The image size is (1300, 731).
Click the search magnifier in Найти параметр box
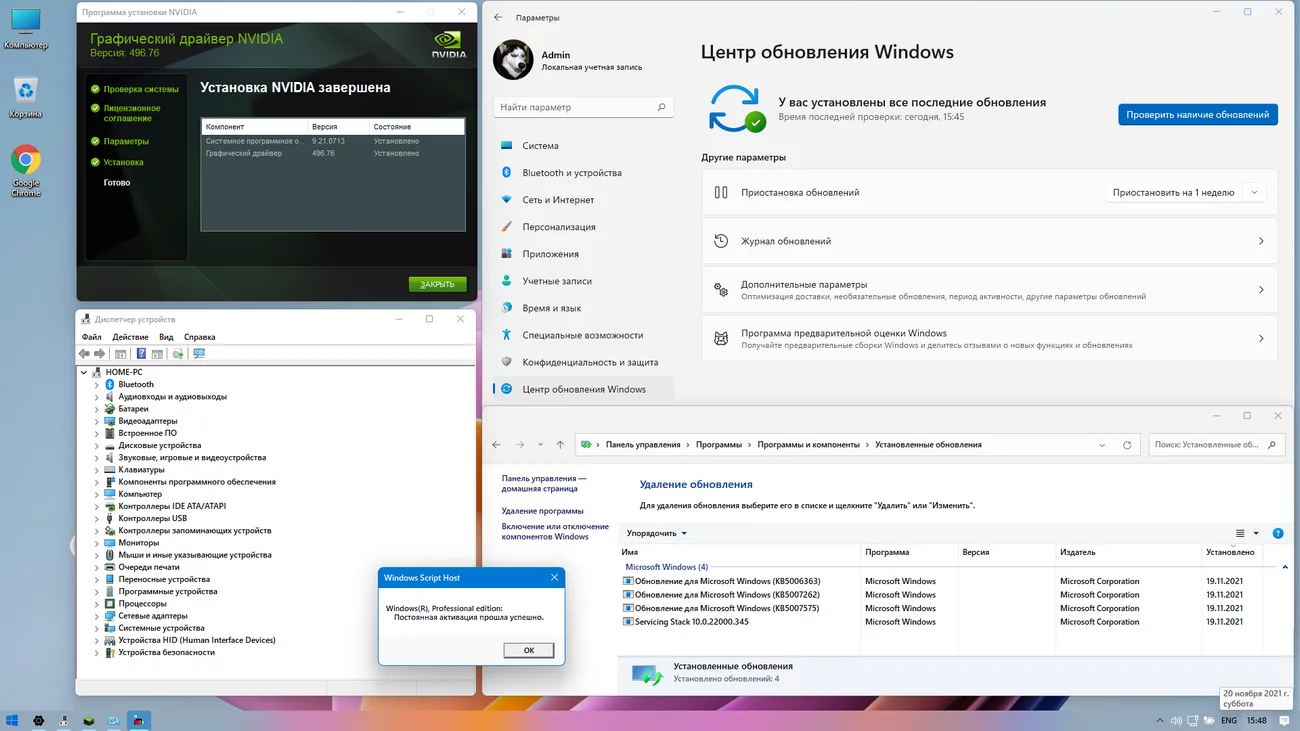(661, 107)
